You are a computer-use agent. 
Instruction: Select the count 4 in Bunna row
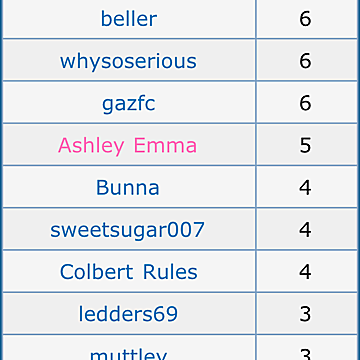(x=305, y=188)
